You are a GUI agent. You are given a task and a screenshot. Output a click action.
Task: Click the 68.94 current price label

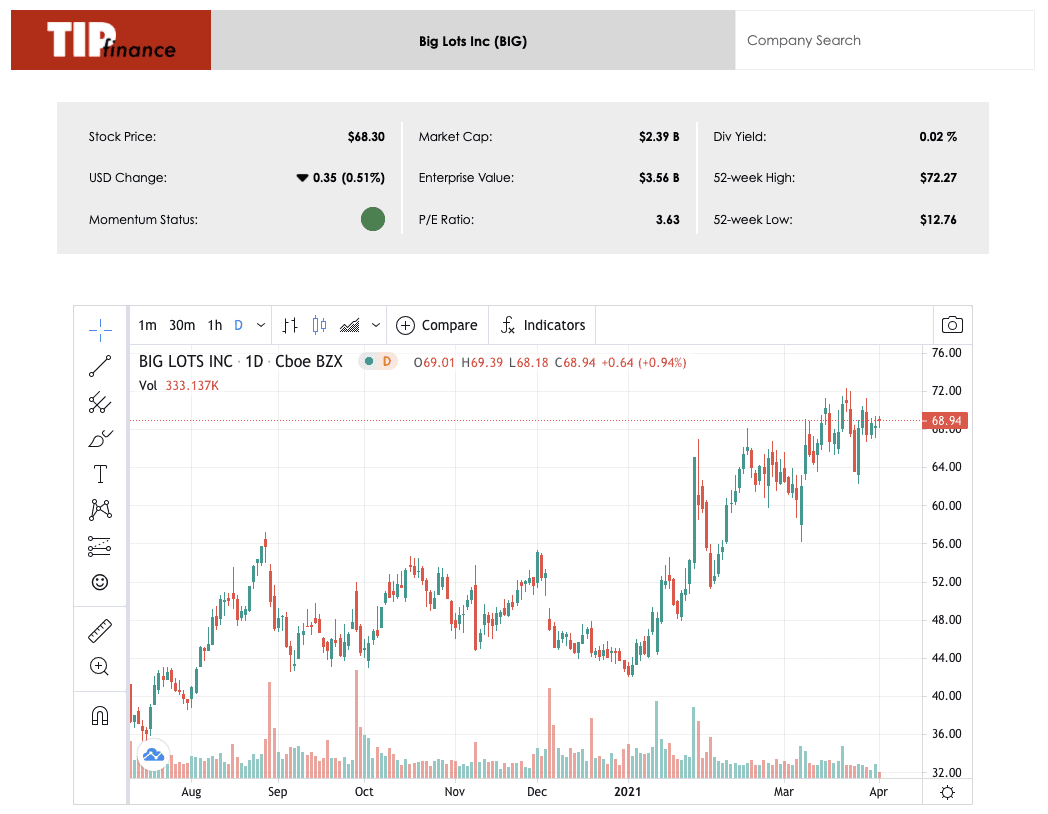pos(945,421)
